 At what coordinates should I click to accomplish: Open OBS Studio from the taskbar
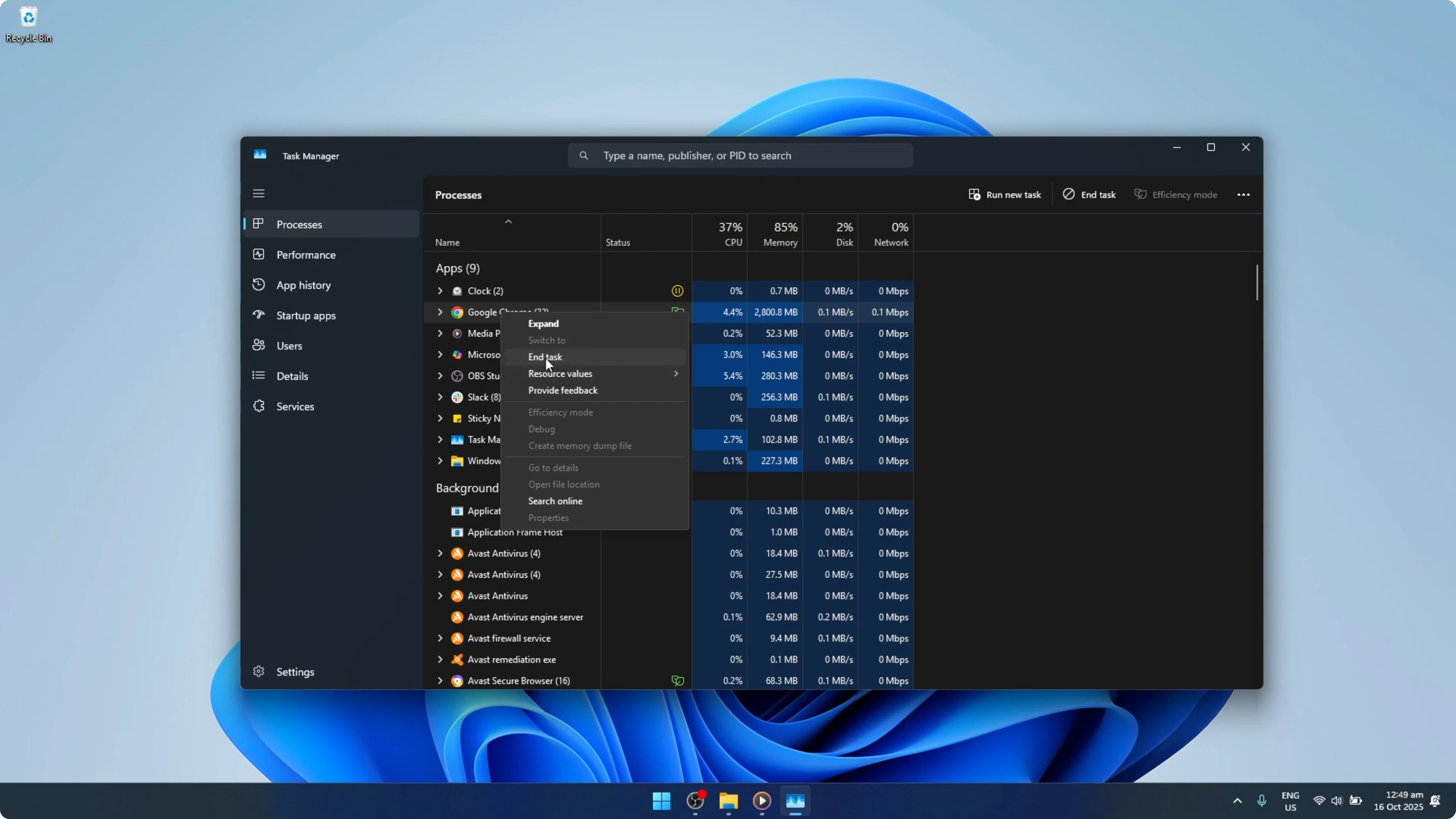695,801
